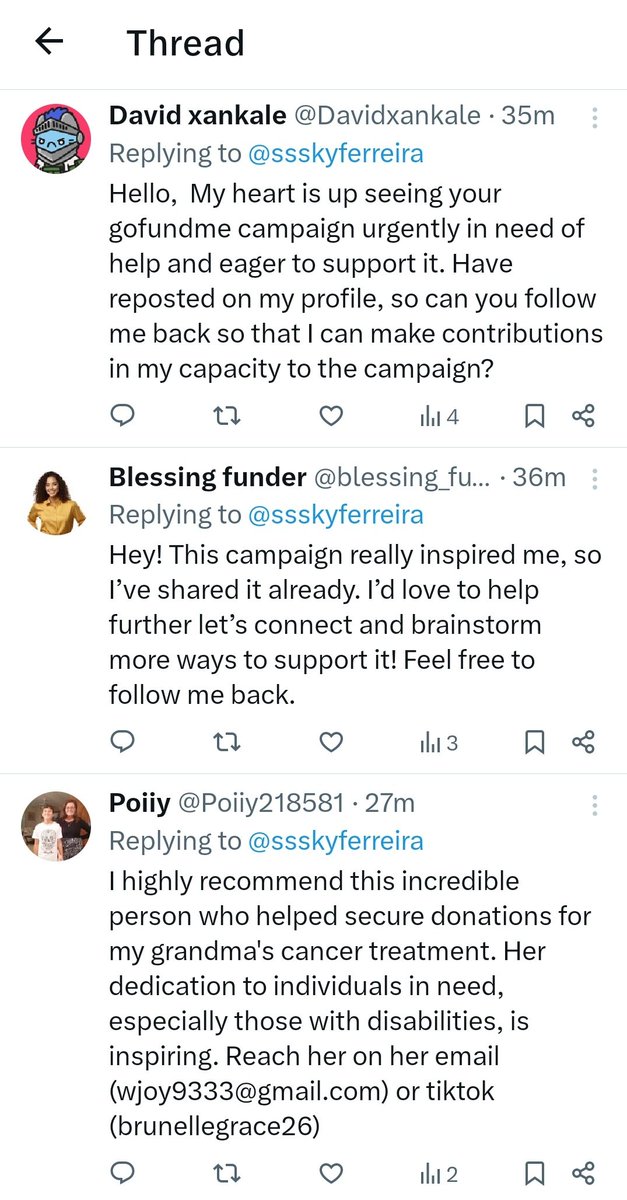
Task: Open @ssskyferreira link in David's reply
Action: pyautogui.click(x=334, y=153)
